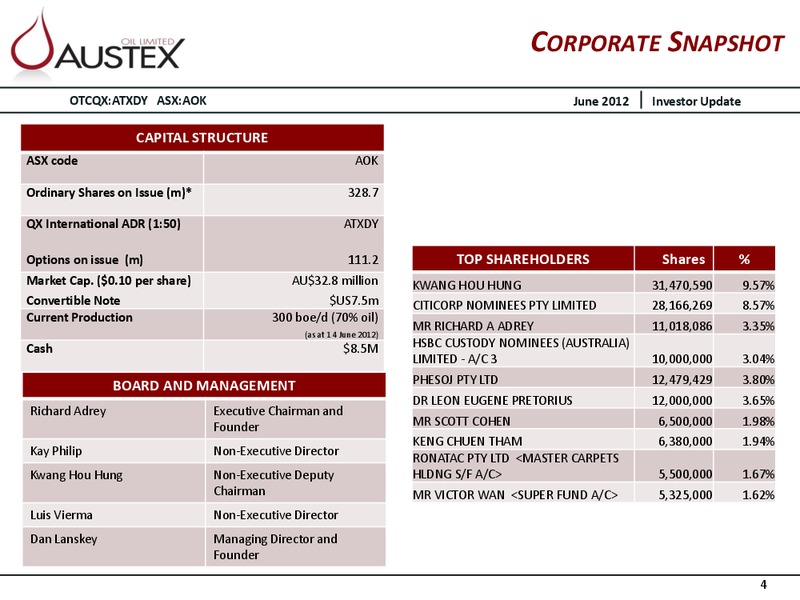The image size is (800, 600).
Task: Click the Market Cap. row label
Action: 109,281
